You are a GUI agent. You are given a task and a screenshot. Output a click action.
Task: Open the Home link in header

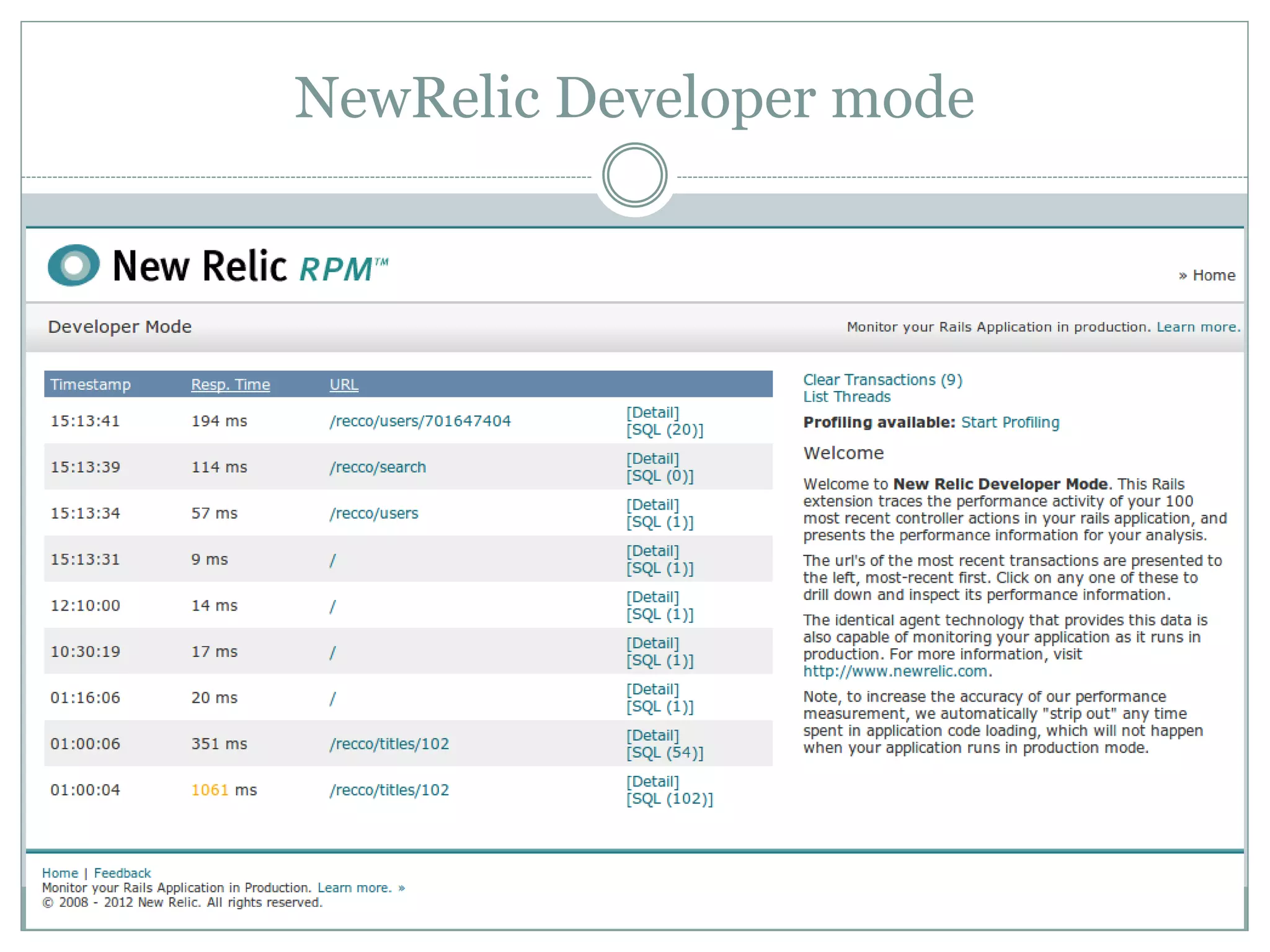click(x=1214, y=275)
